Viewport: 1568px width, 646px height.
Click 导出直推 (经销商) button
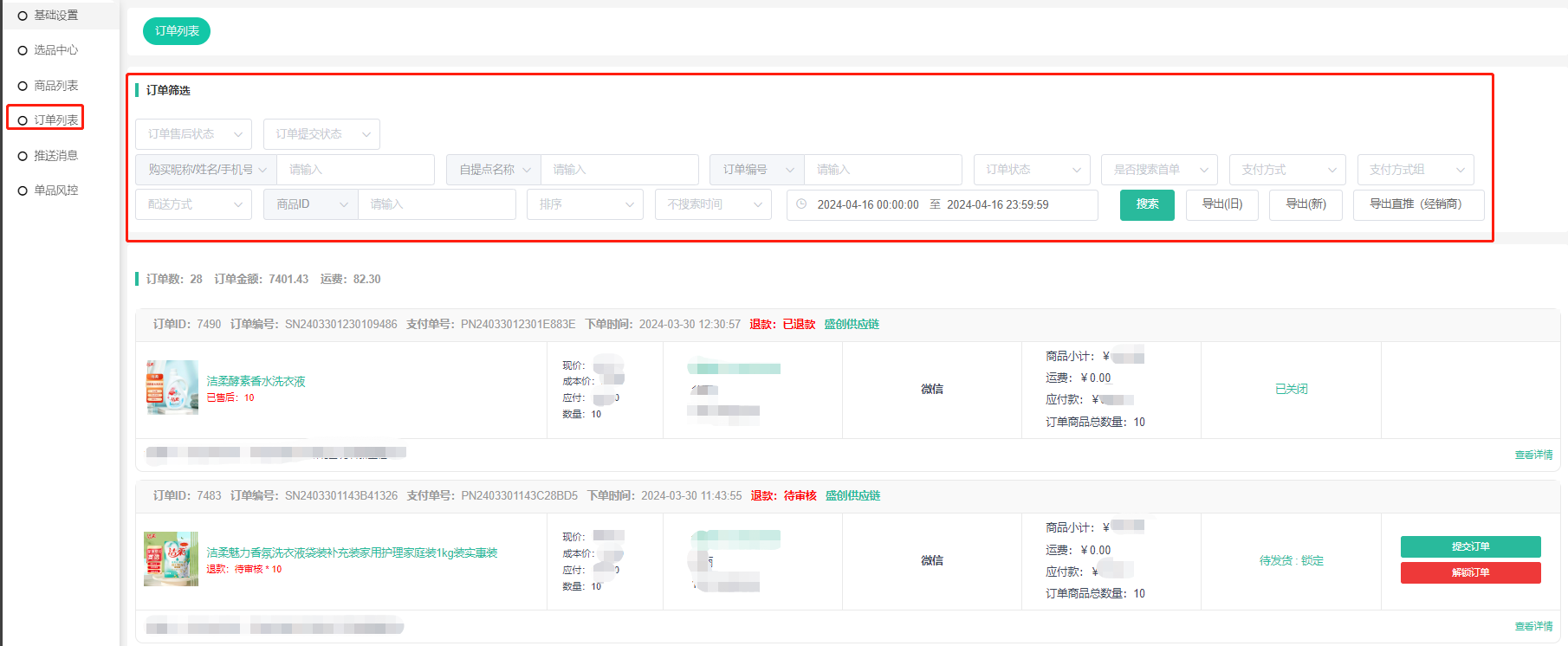tap(1417, 204)
